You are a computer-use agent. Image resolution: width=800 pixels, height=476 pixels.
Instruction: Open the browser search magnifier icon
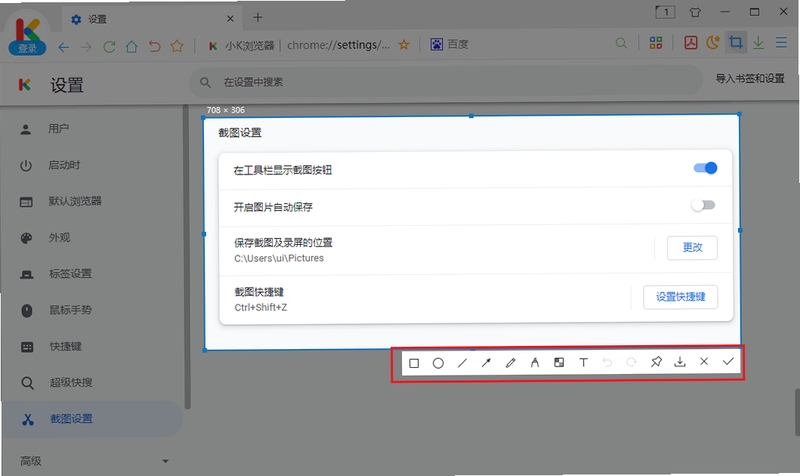tap(621, 43)
